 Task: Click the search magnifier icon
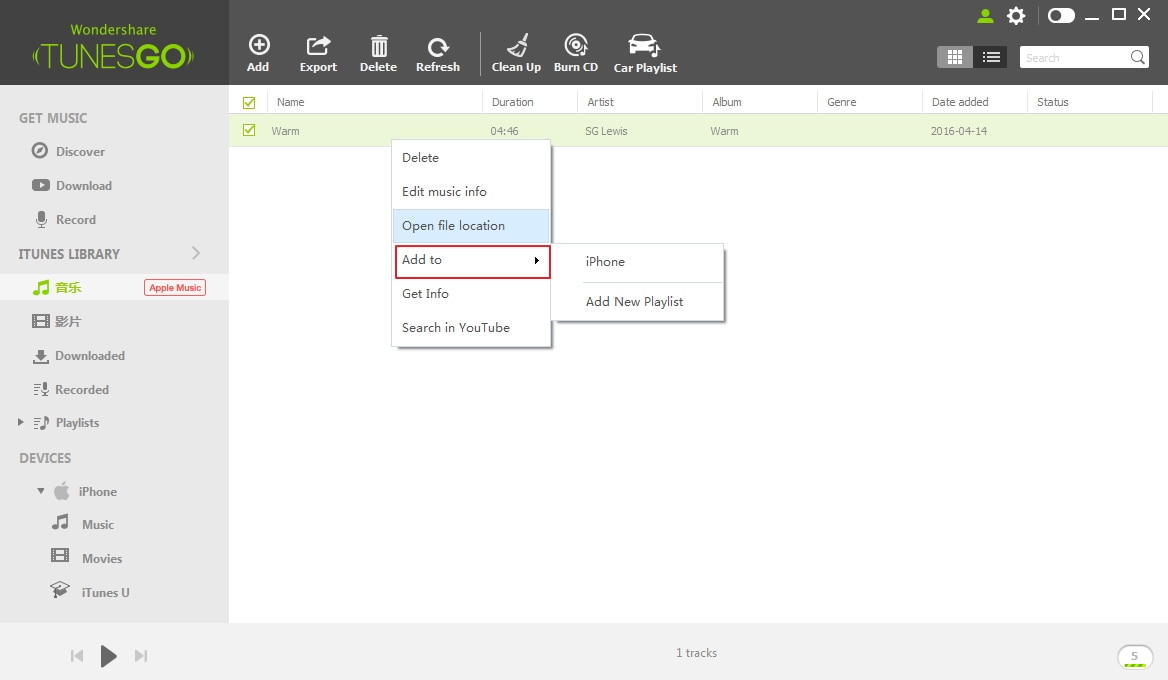(1137, 57)
